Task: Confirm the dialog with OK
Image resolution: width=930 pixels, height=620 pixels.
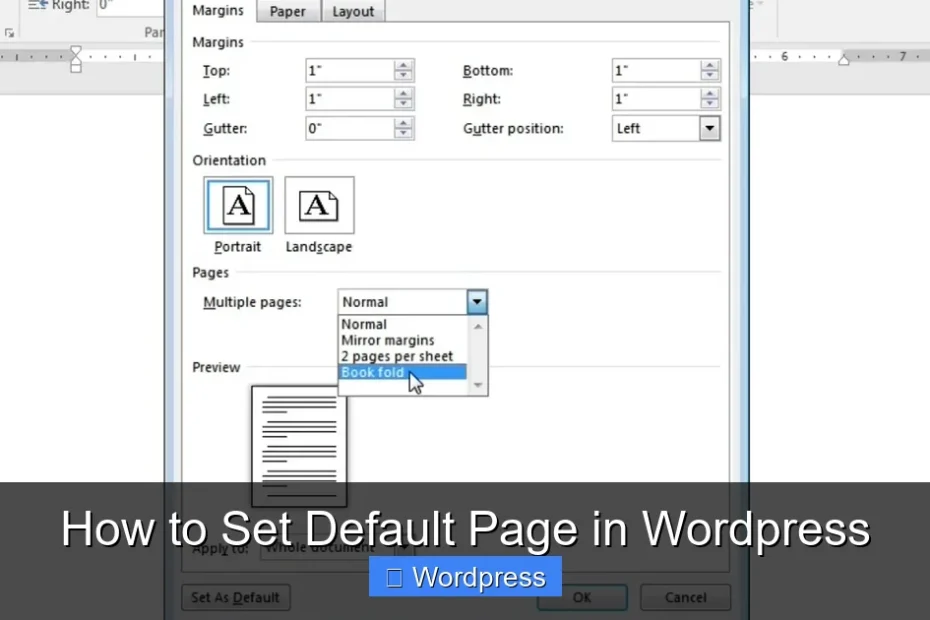Action: tap(582, 597)
